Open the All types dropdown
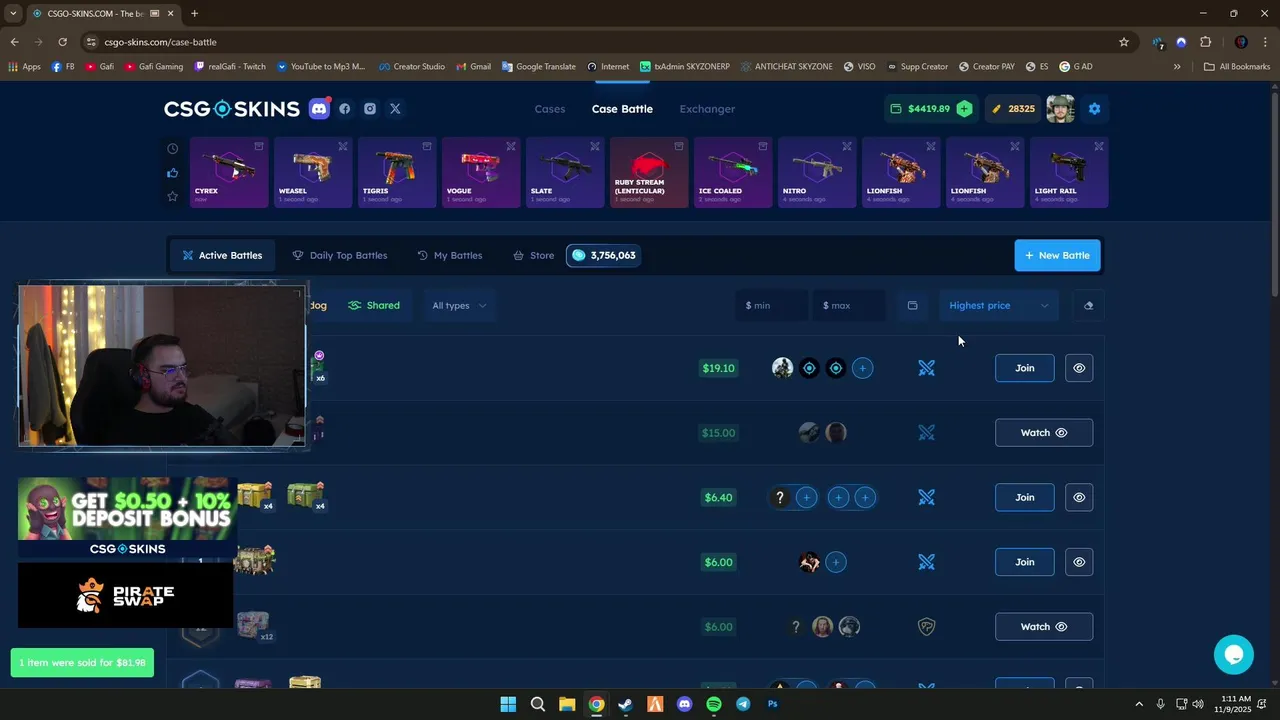The width and height of the screenshot is (1280, 720). [459, 306]
